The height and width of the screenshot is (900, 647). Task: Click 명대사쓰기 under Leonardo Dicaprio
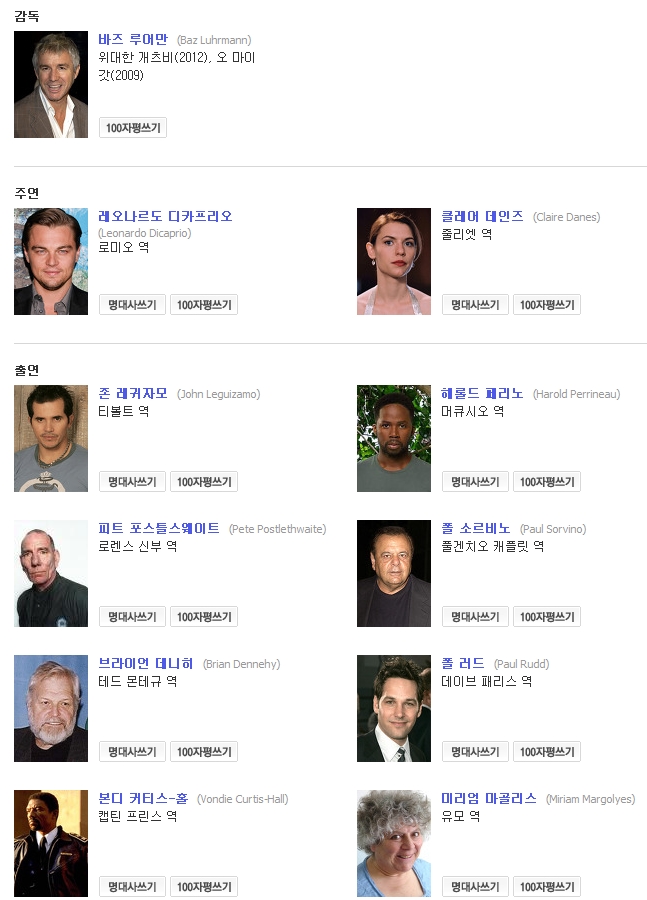point(132,305)
